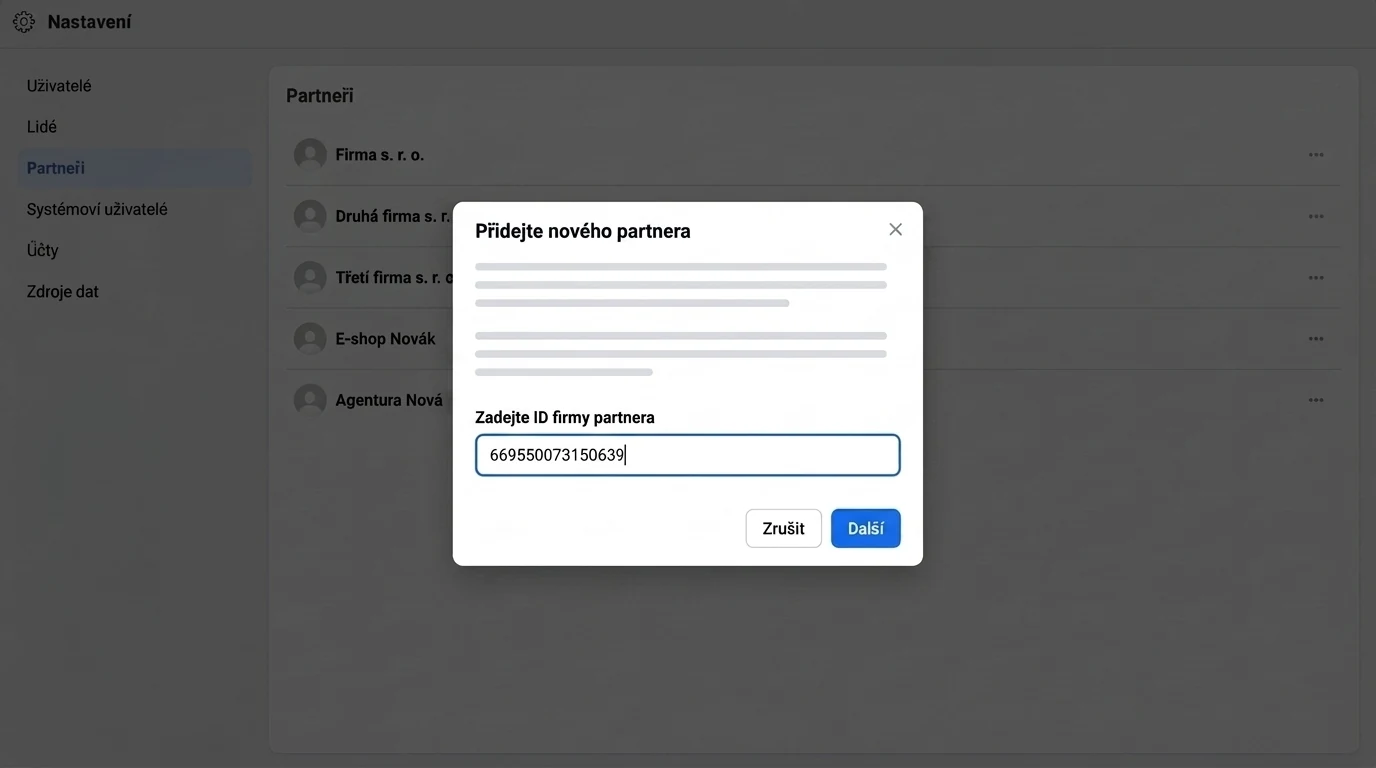Click the Další button
1376x768 pixels.
click(x=865, y=529)
